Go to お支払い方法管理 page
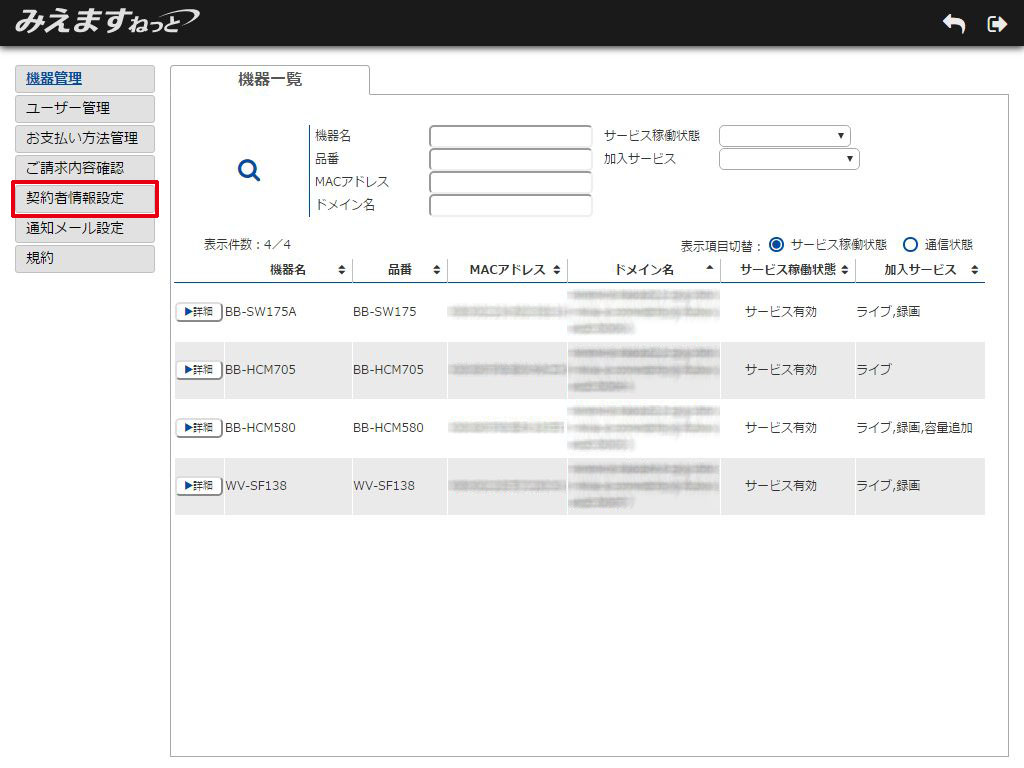1024x768 pixels. pos(85,138)
